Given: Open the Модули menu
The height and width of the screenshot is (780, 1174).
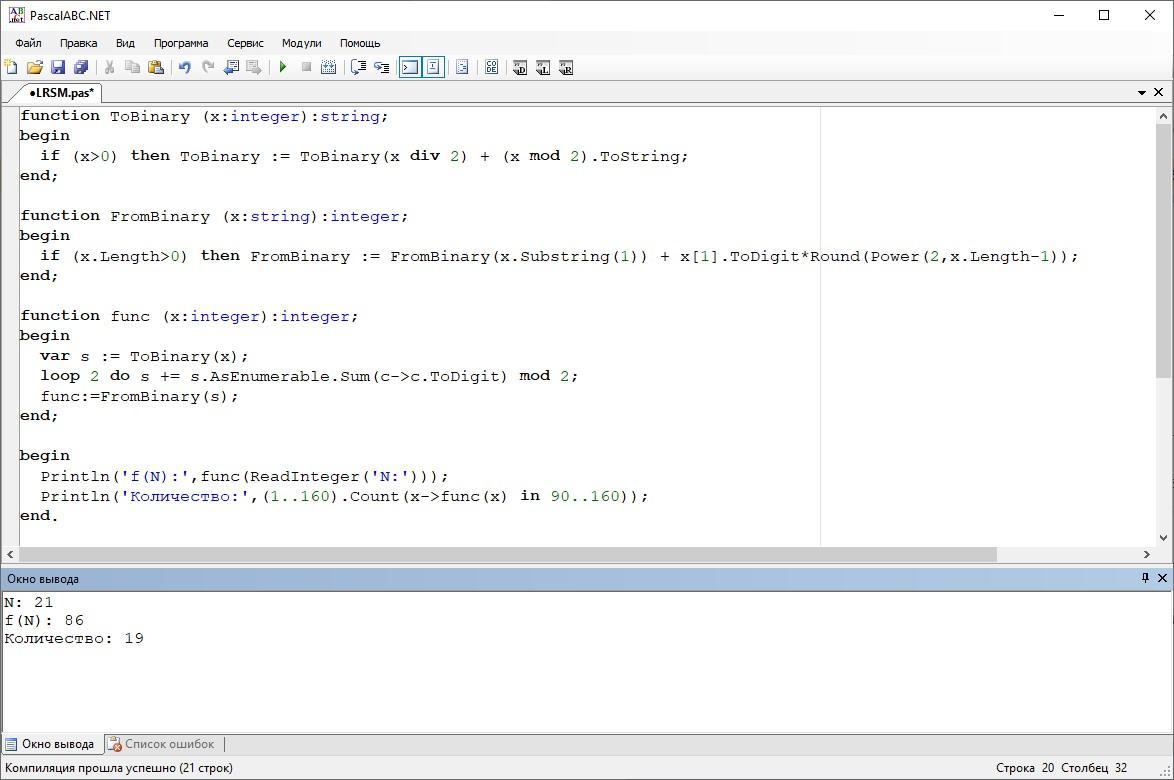Looking at the screenshot, I should click(302, 43).
